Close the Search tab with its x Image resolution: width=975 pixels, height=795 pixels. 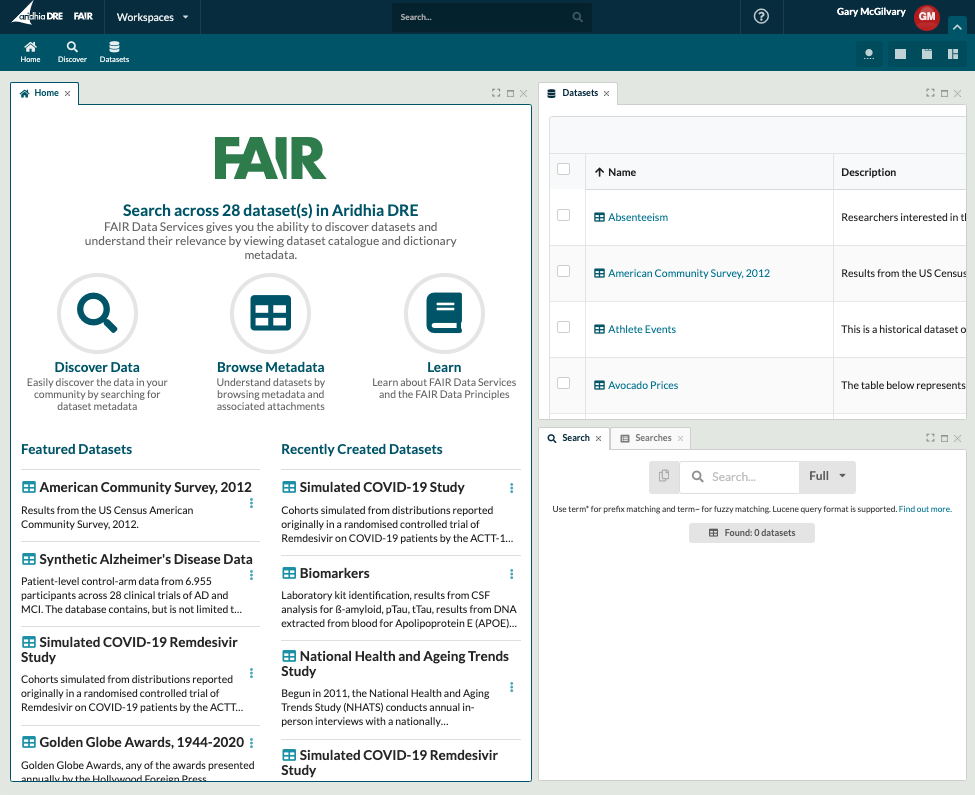[598, 439]
